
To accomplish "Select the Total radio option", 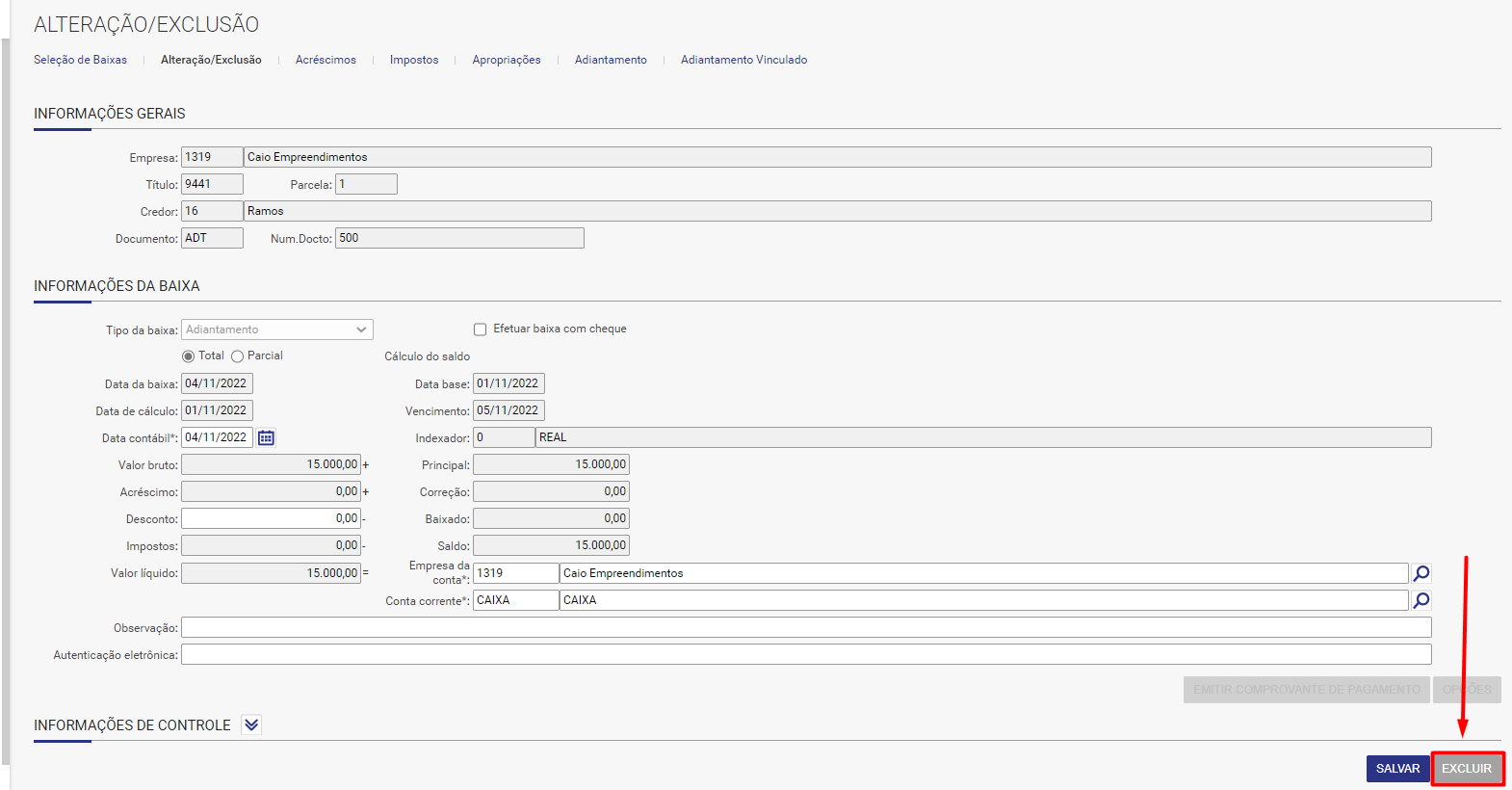I will pyautogui.click(x=188, y=356).
